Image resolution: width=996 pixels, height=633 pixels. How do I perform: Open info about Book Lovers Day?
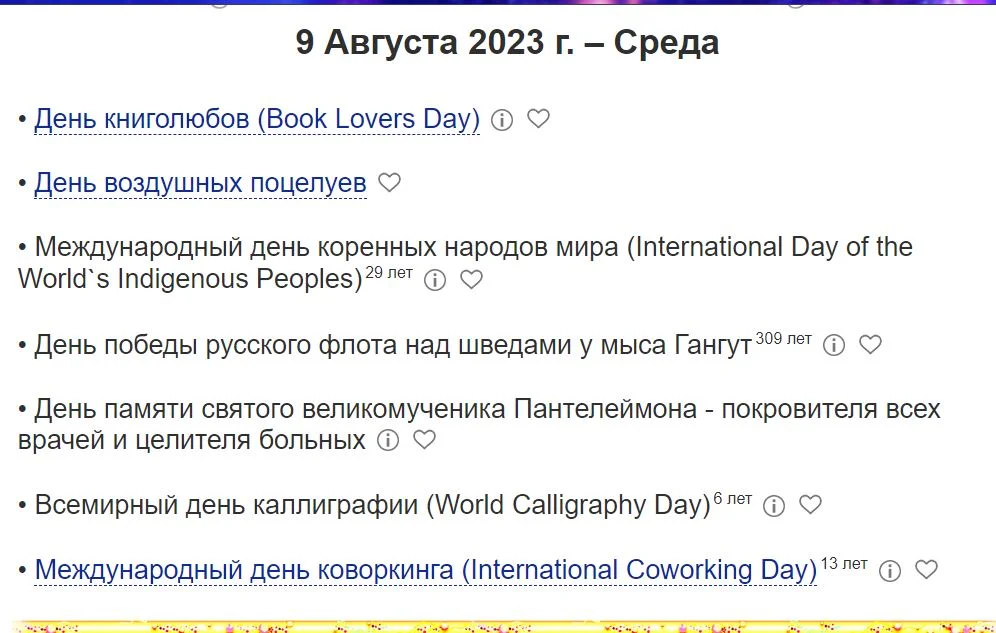click(x=501, y=119)
